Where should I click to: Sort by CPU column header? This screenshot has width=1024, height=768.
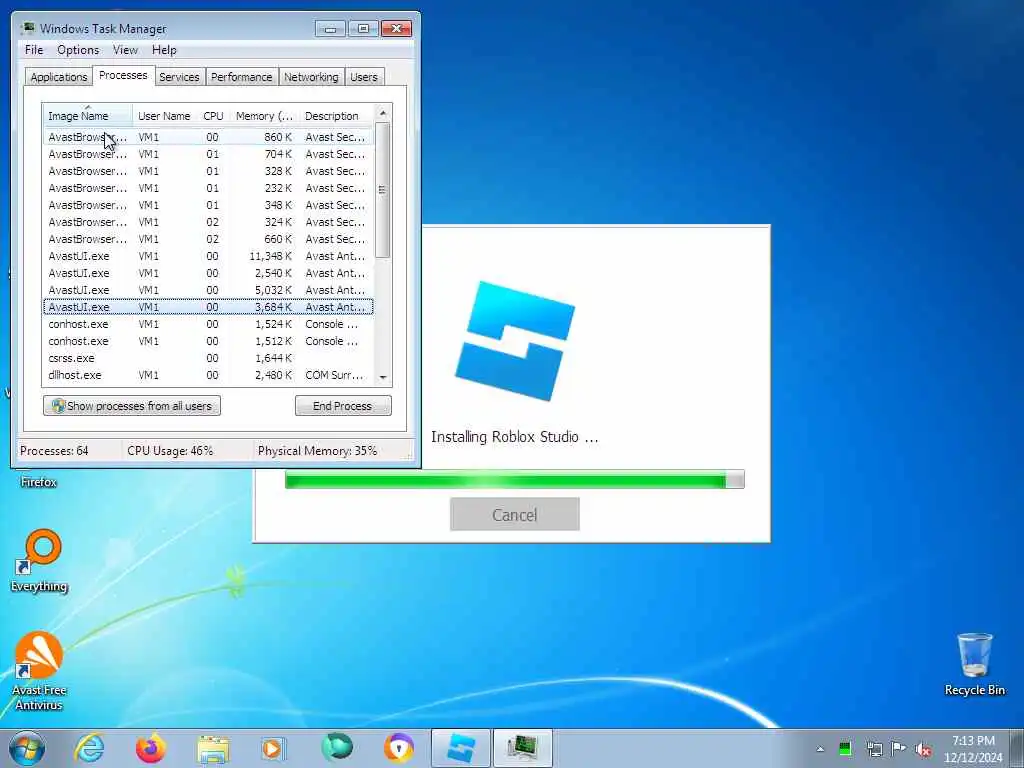pos(214,116)
